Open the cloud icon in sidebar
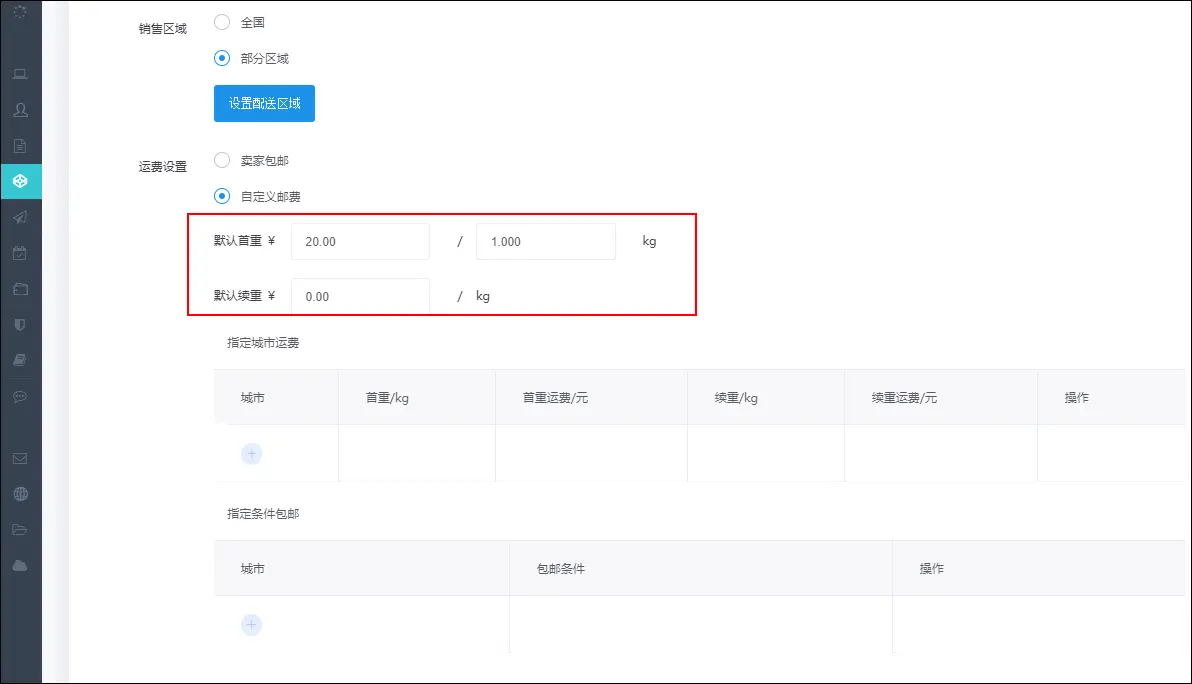The image size is (1192, 684). 20,566
